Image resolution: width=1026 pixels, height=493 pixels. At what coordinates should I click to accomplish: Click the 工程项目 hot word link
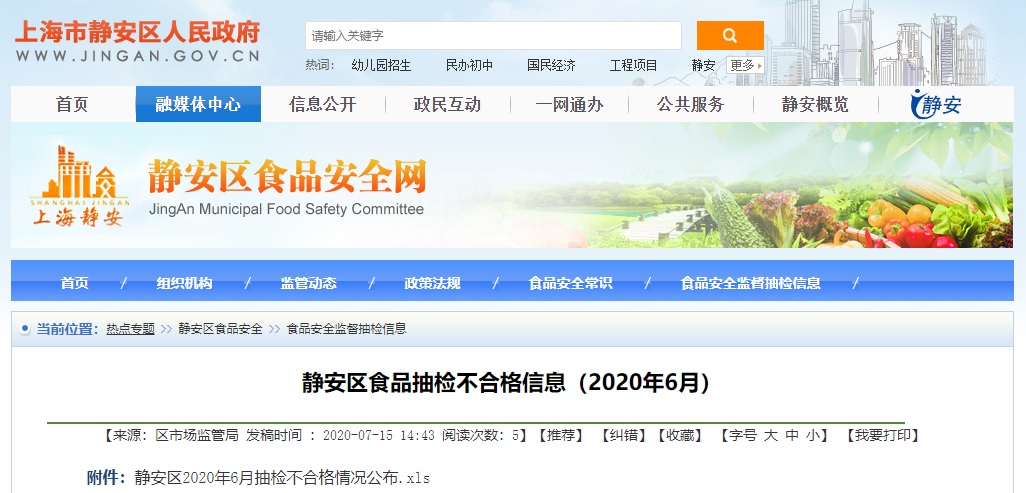(633, 65)
